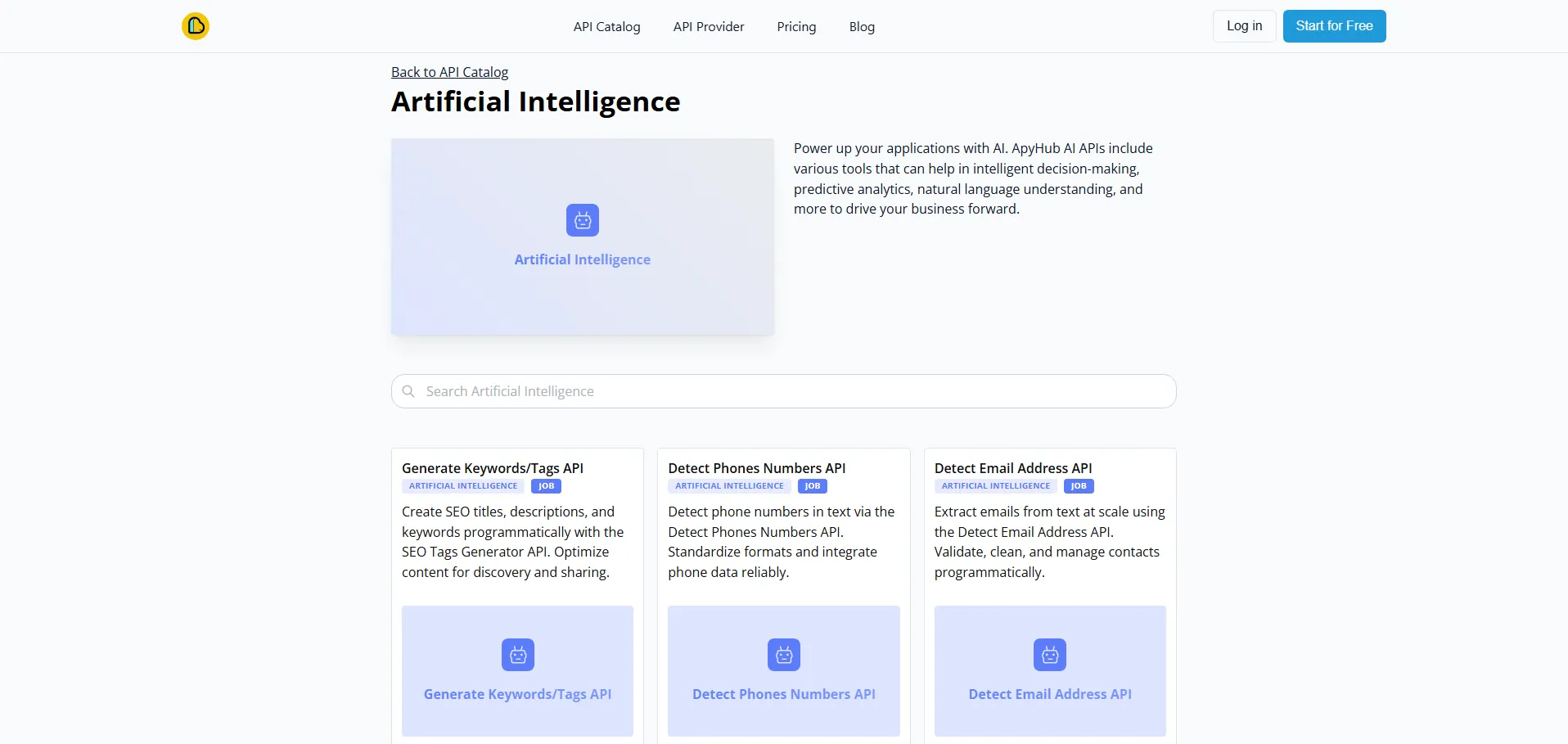Click robot icon in Detect Email Address card

(x=1050, y=655)
